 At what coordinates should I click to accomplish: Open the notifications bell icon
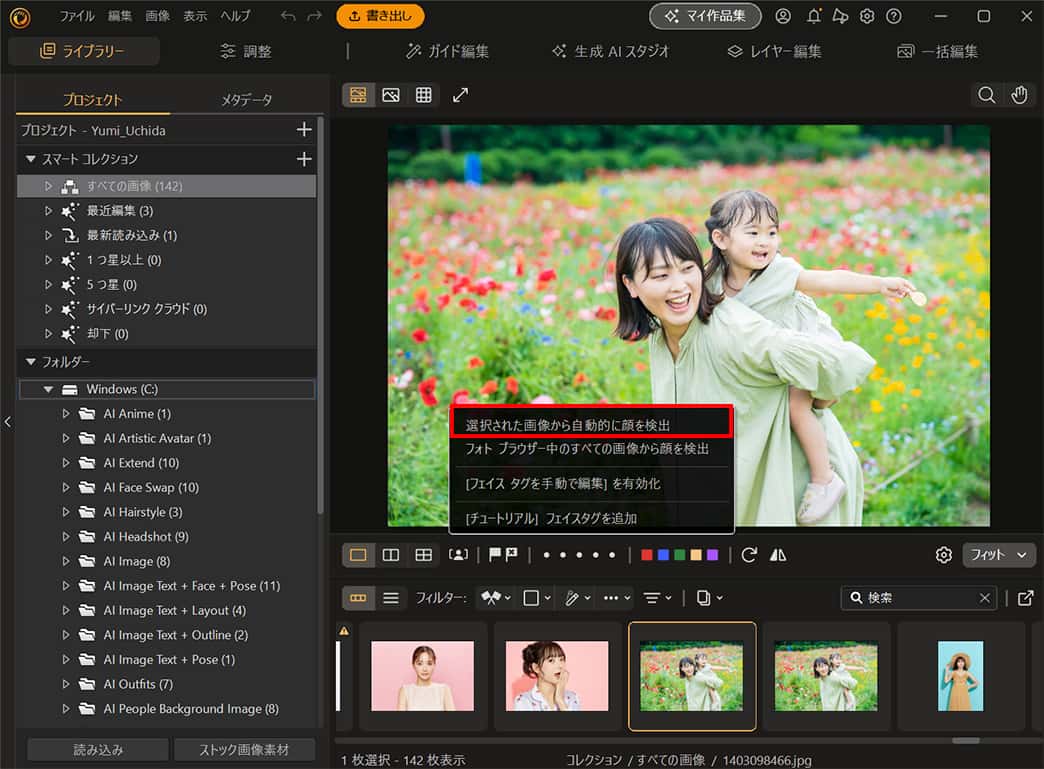(814, 16)
